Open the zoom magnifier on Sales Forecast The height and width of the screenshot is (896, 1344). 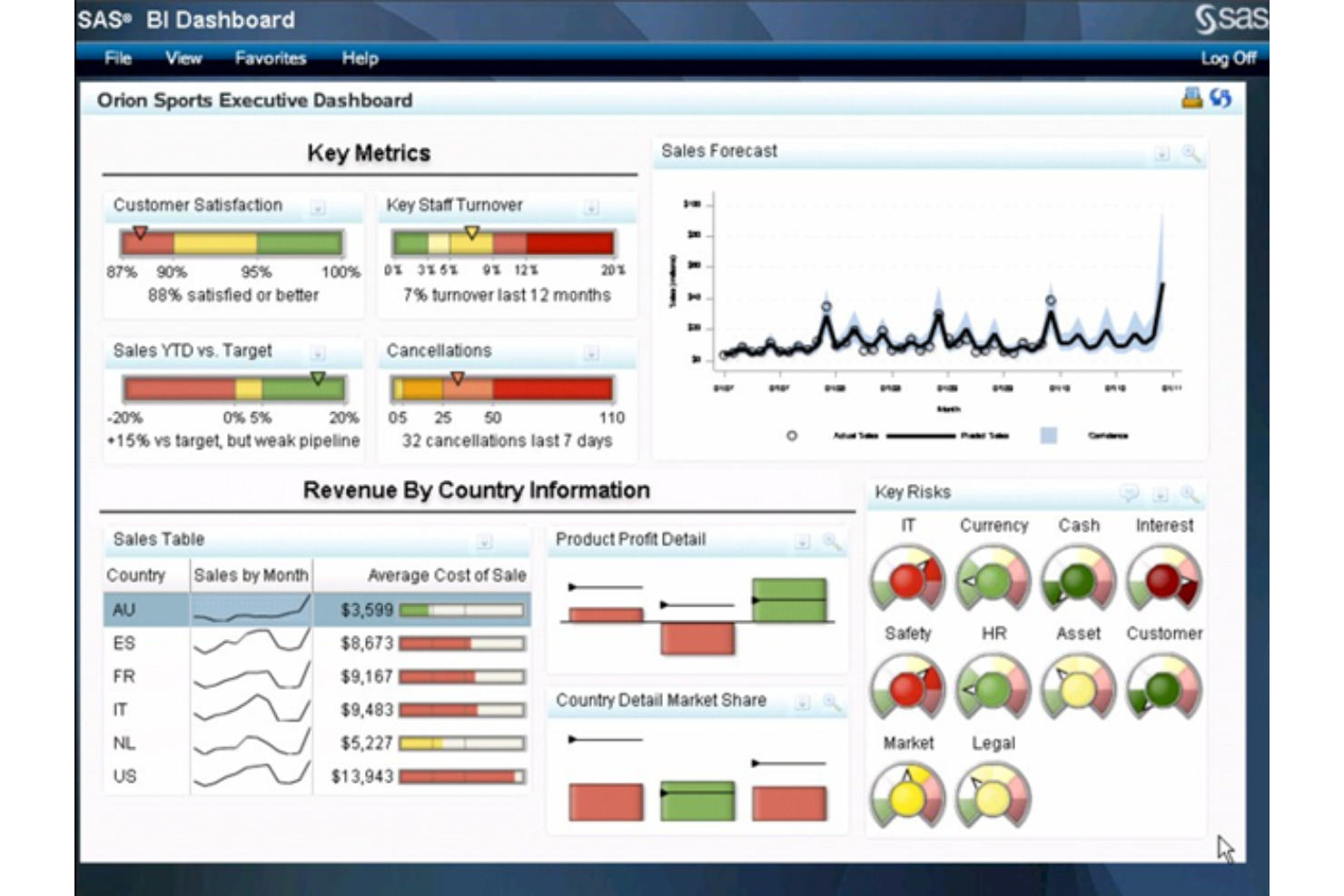[1191, 153]
